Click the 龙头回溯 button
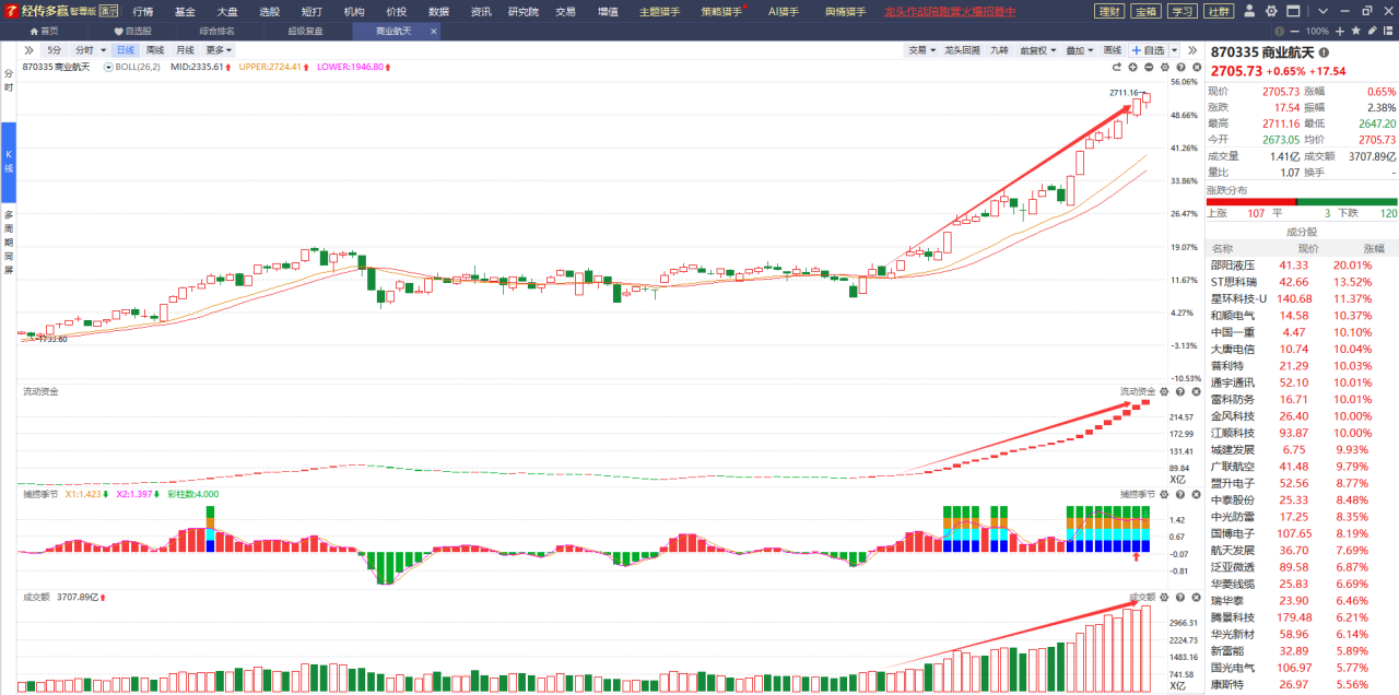This screenshot has height=695, width=1399. 962,50
